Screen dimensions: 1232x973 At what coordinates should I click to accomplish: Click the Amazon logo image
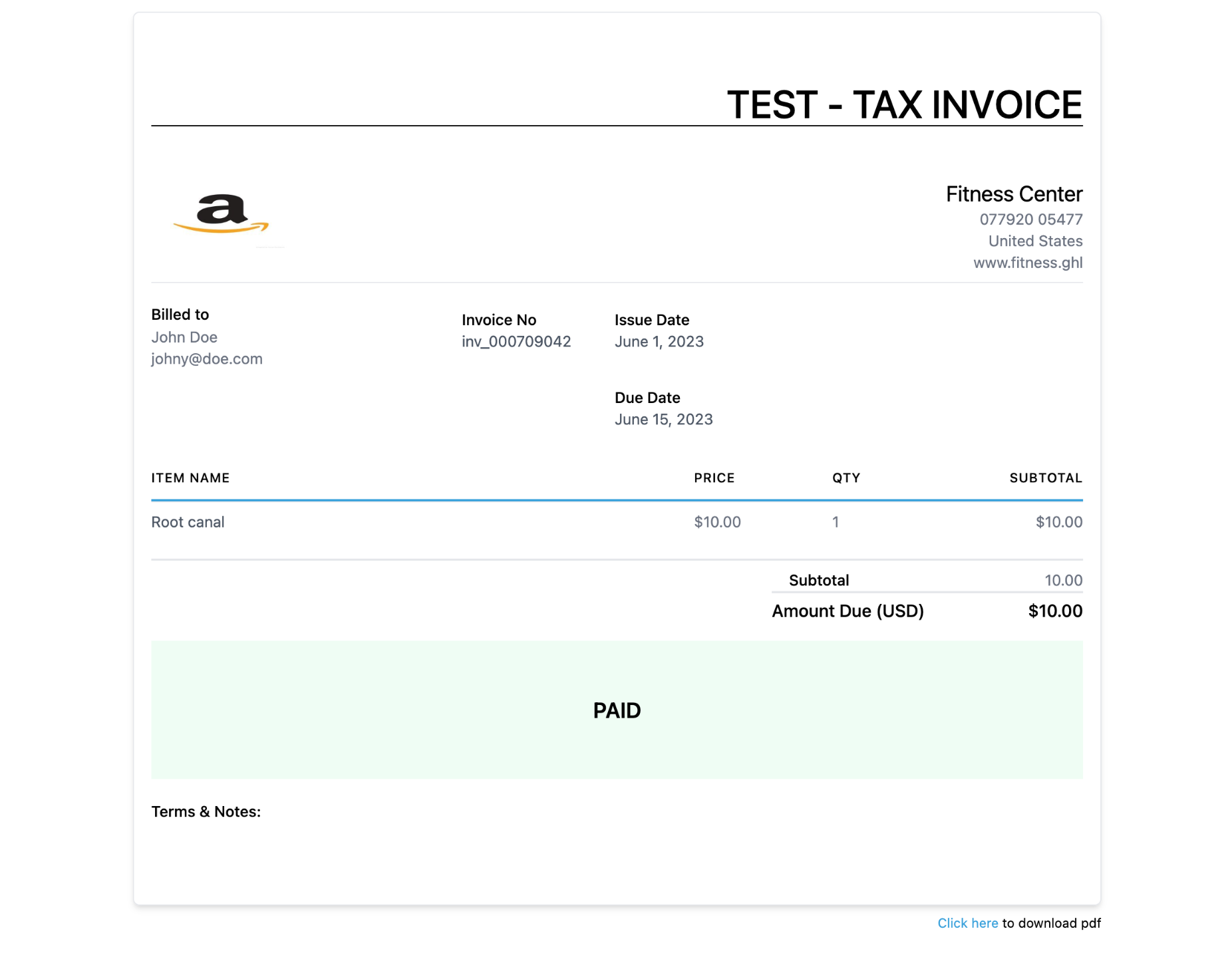(x=221, y=213)
